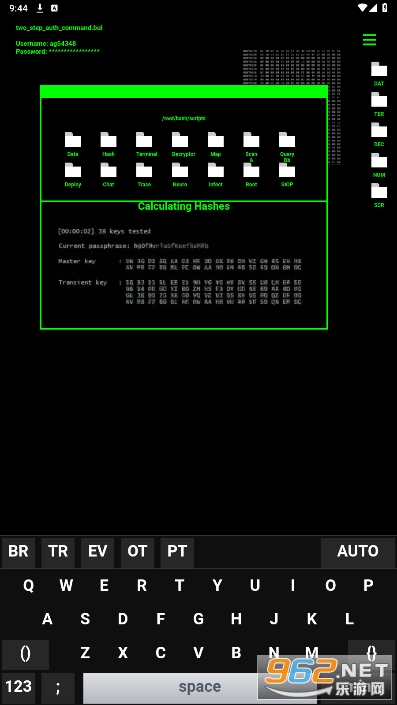
Task: Tap the F key
Action: [x=161, y=619]
